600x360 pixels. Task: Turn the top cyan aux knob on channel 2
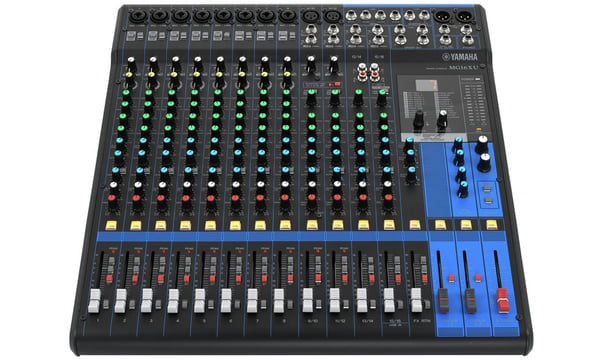click(143, 144)
